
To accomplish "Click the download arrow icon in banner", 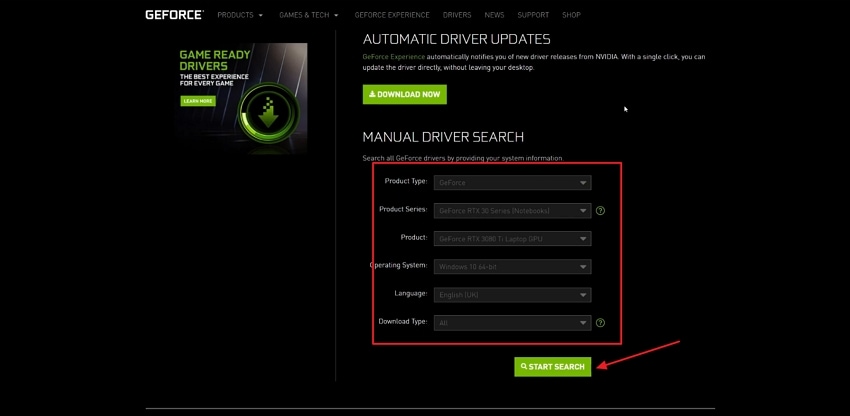I will click(268, 112).
